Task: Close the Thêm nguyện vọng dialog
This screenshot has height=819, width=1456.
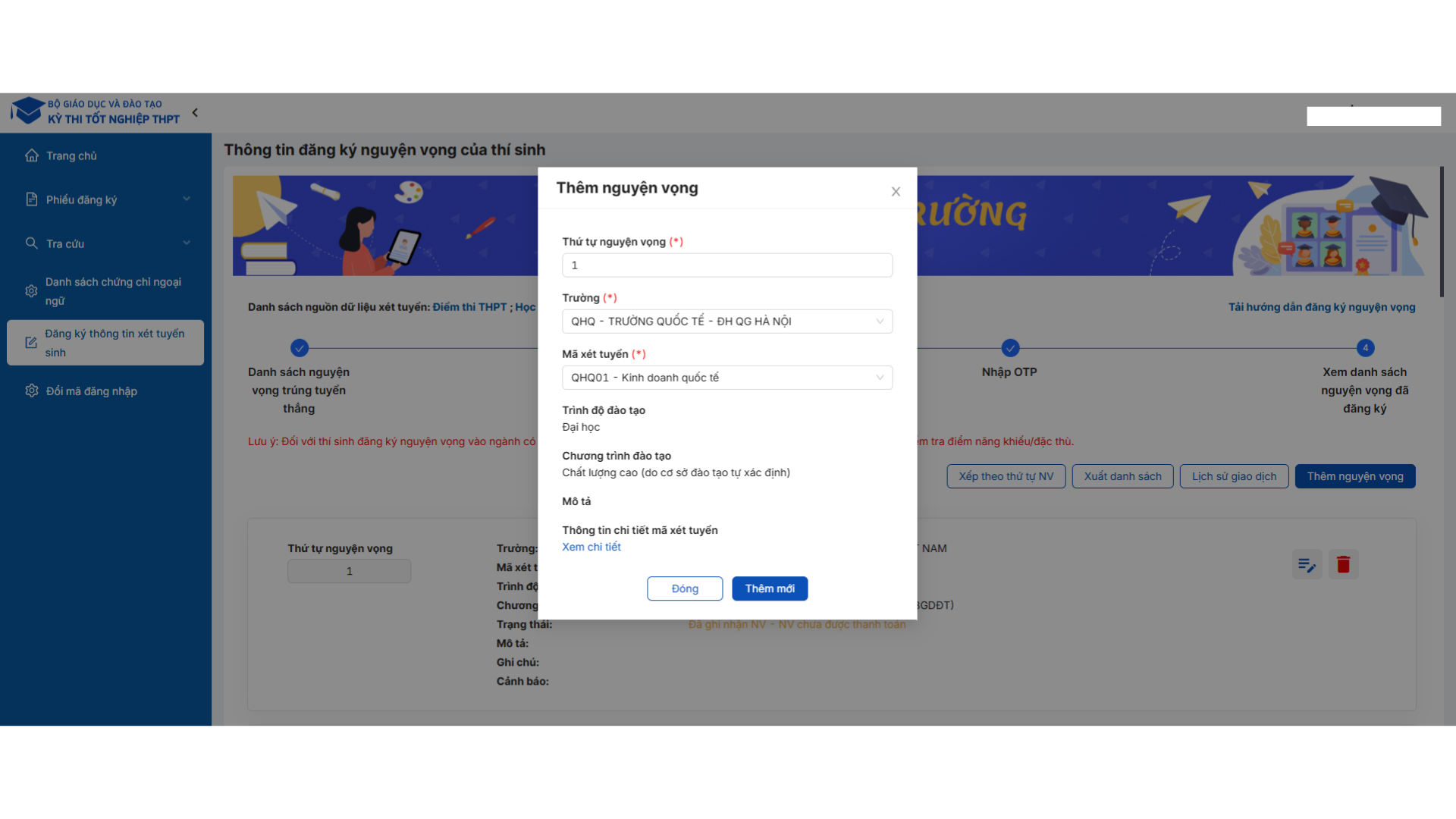Action: pyautogui.click(x=896, y=192)
